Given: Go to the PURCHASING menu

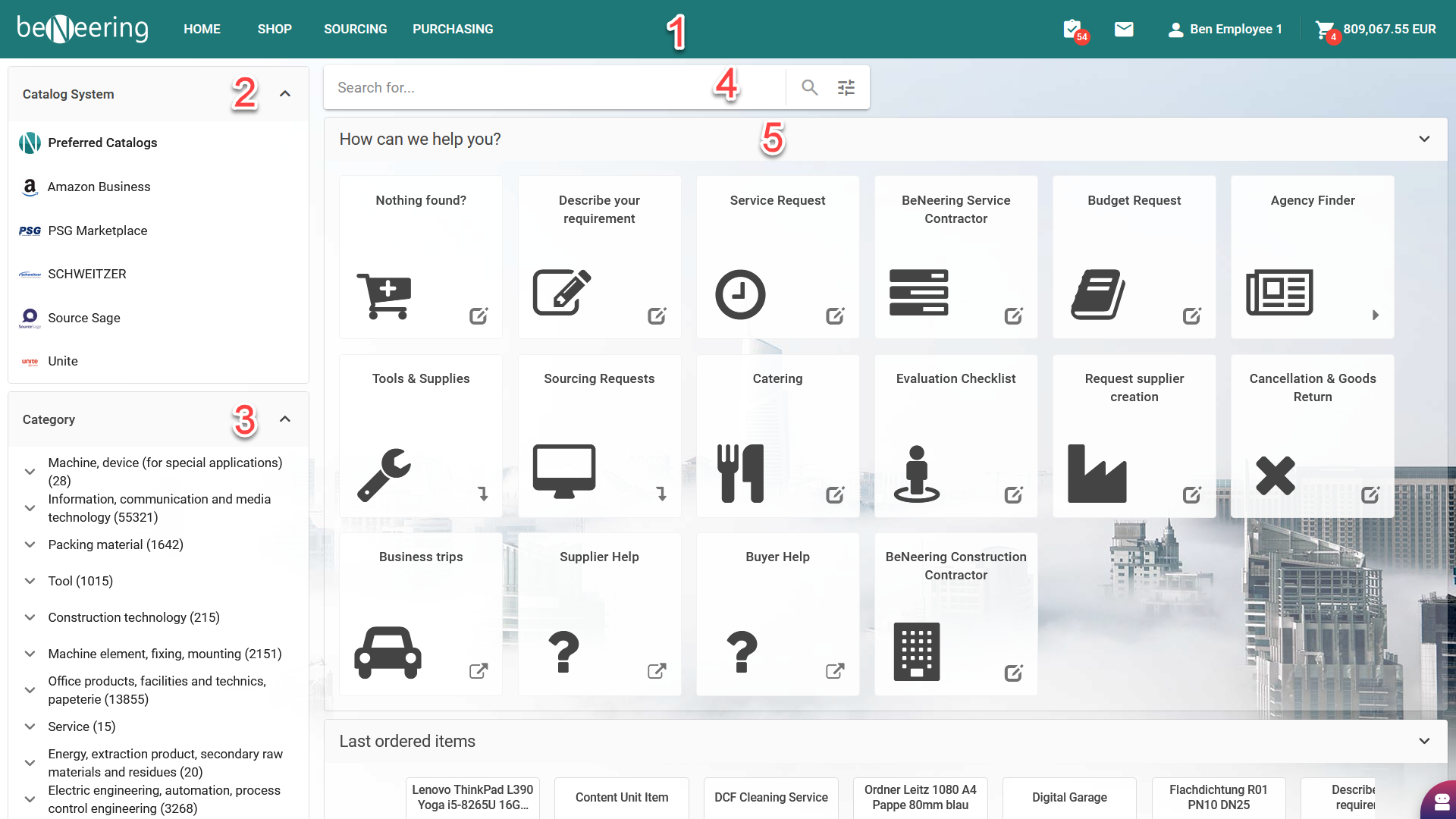Looking at the screenshot, I should 453,30.
